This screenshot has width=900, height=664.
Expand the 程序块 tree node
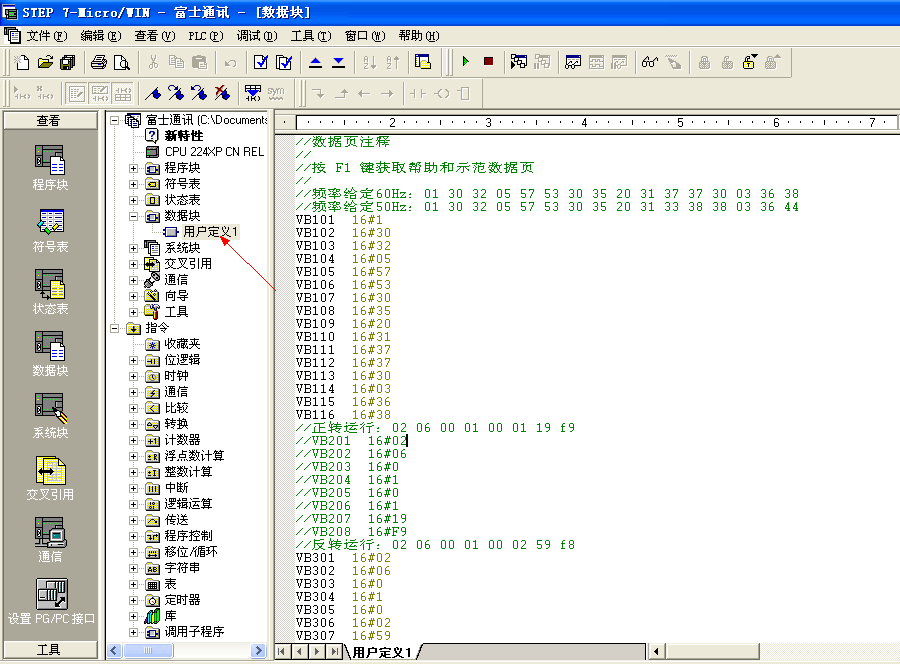(134, 168)
